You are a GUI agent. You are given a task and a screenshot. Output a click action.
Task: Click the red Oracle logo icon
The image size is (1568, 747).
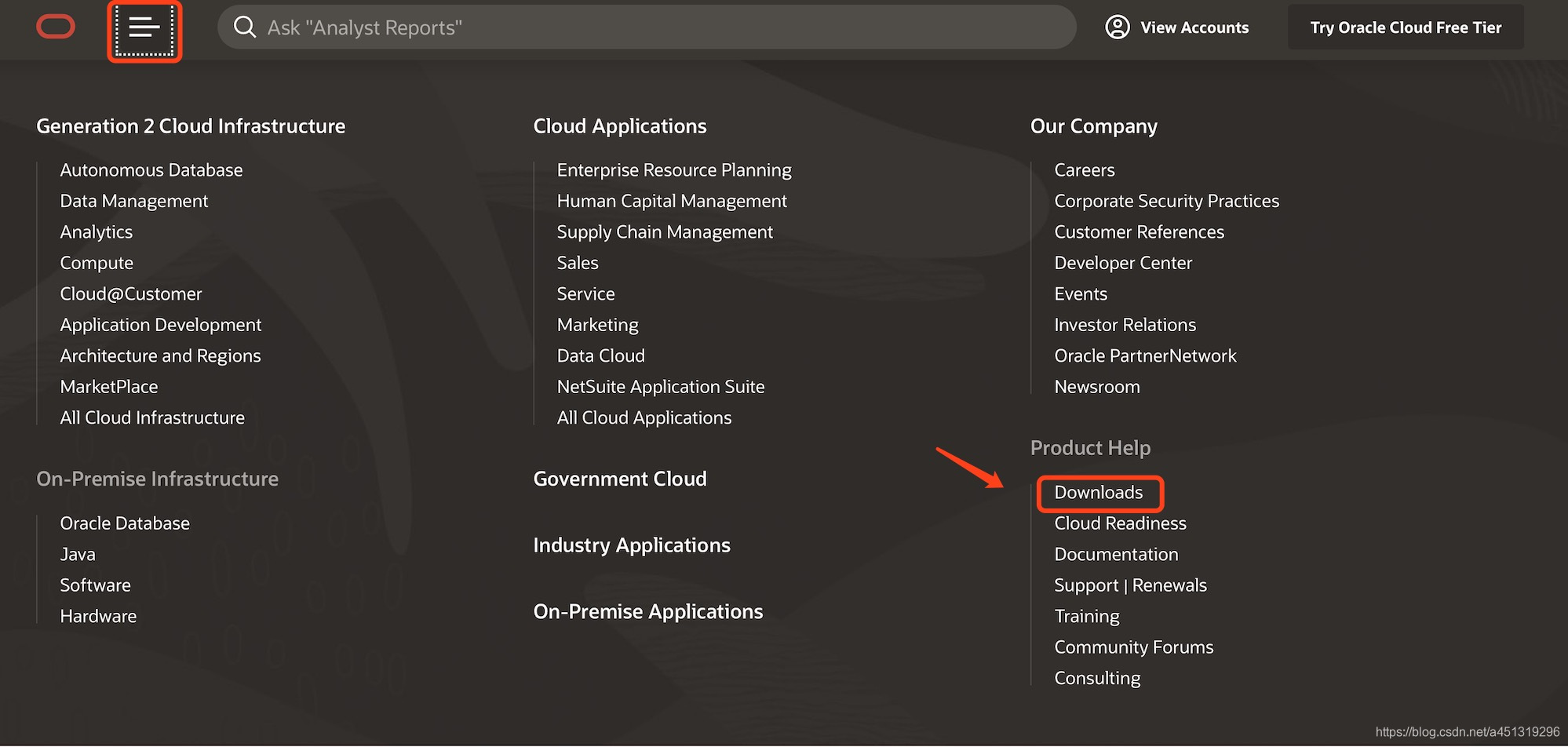[56, 27]
